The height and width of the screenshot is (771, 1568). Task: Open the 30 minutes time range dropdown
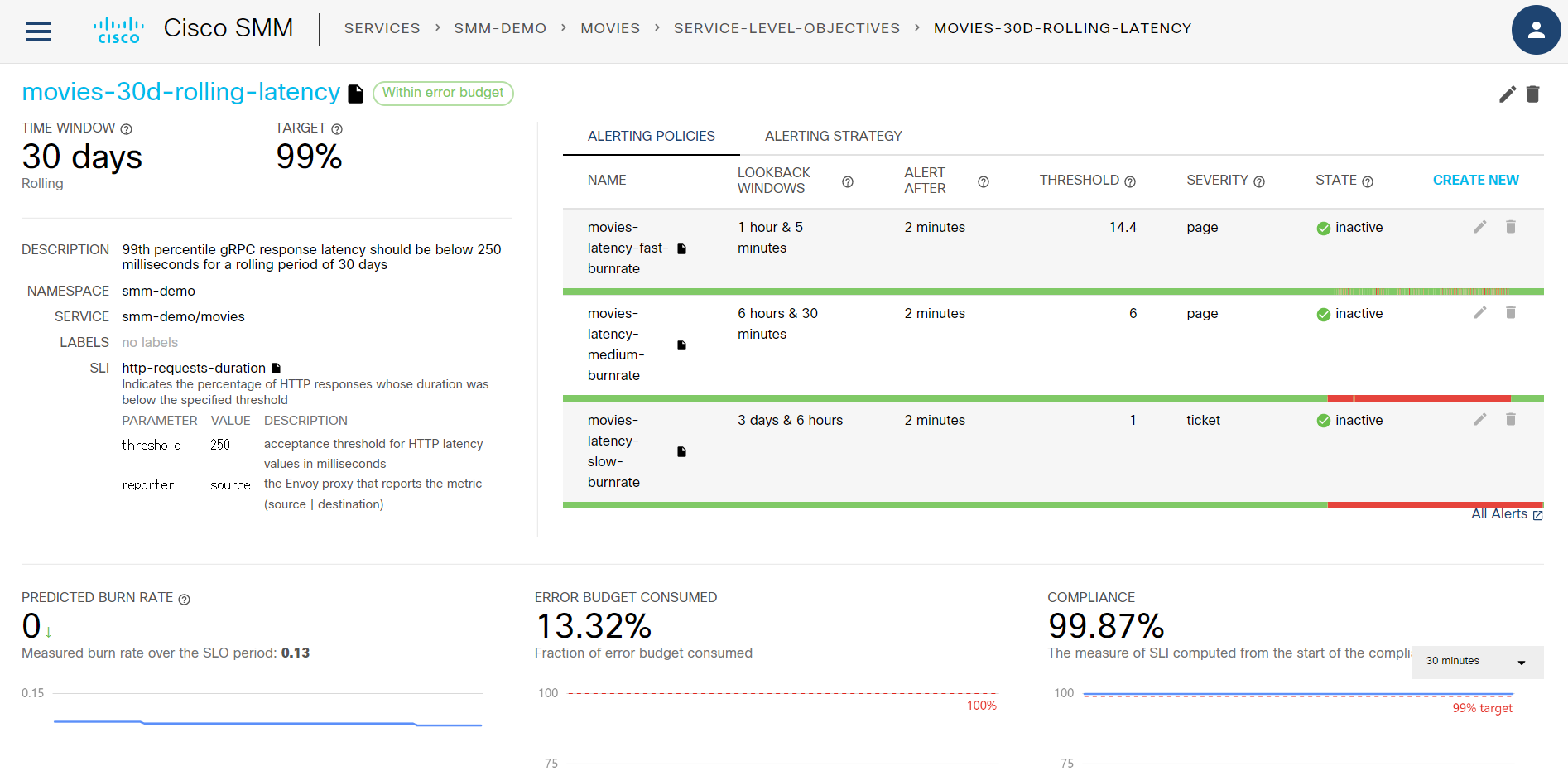pos(1477,662)
